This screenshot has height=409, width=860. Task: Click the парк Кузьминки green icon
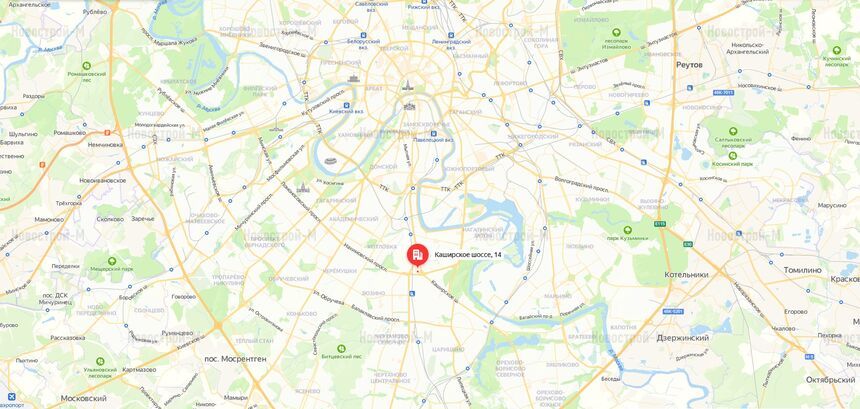tap(627, 230)
